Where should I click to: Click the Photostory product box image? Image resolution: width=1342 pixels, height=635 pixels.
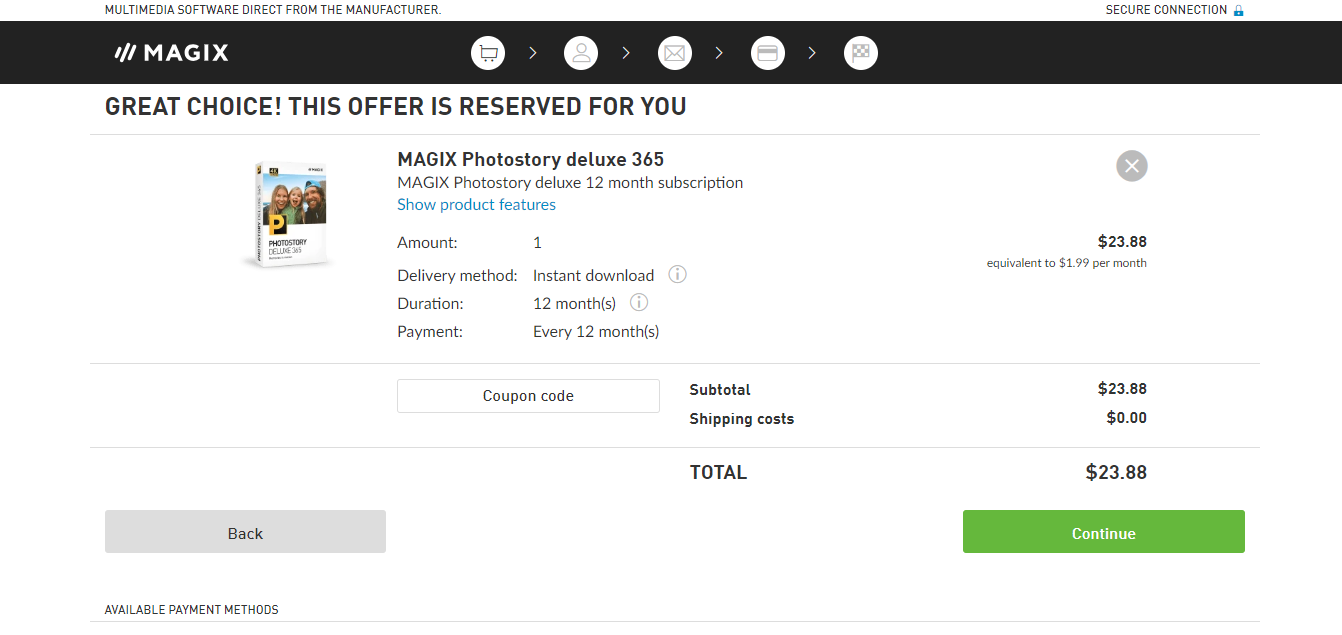point(289,215)
